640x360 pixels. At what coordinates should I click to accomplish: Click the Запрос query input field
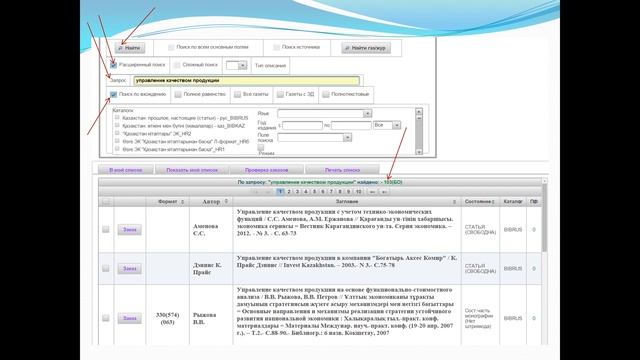[x=247, y=80]
